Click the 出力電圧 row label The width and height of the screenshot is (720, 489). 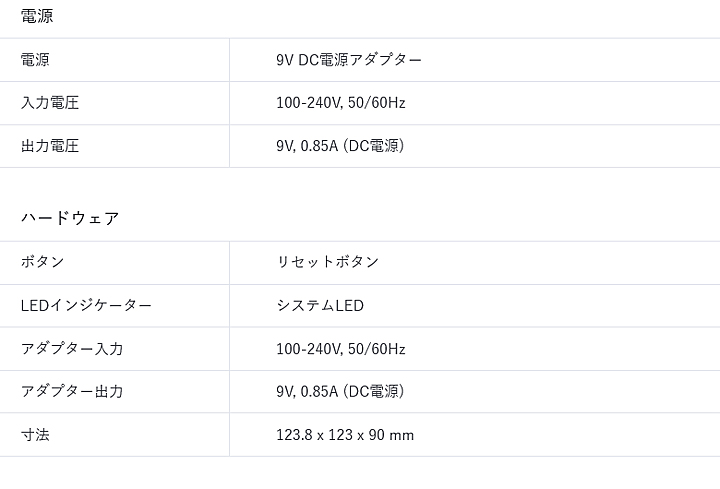pyautogui.click(x=50, y=146)
